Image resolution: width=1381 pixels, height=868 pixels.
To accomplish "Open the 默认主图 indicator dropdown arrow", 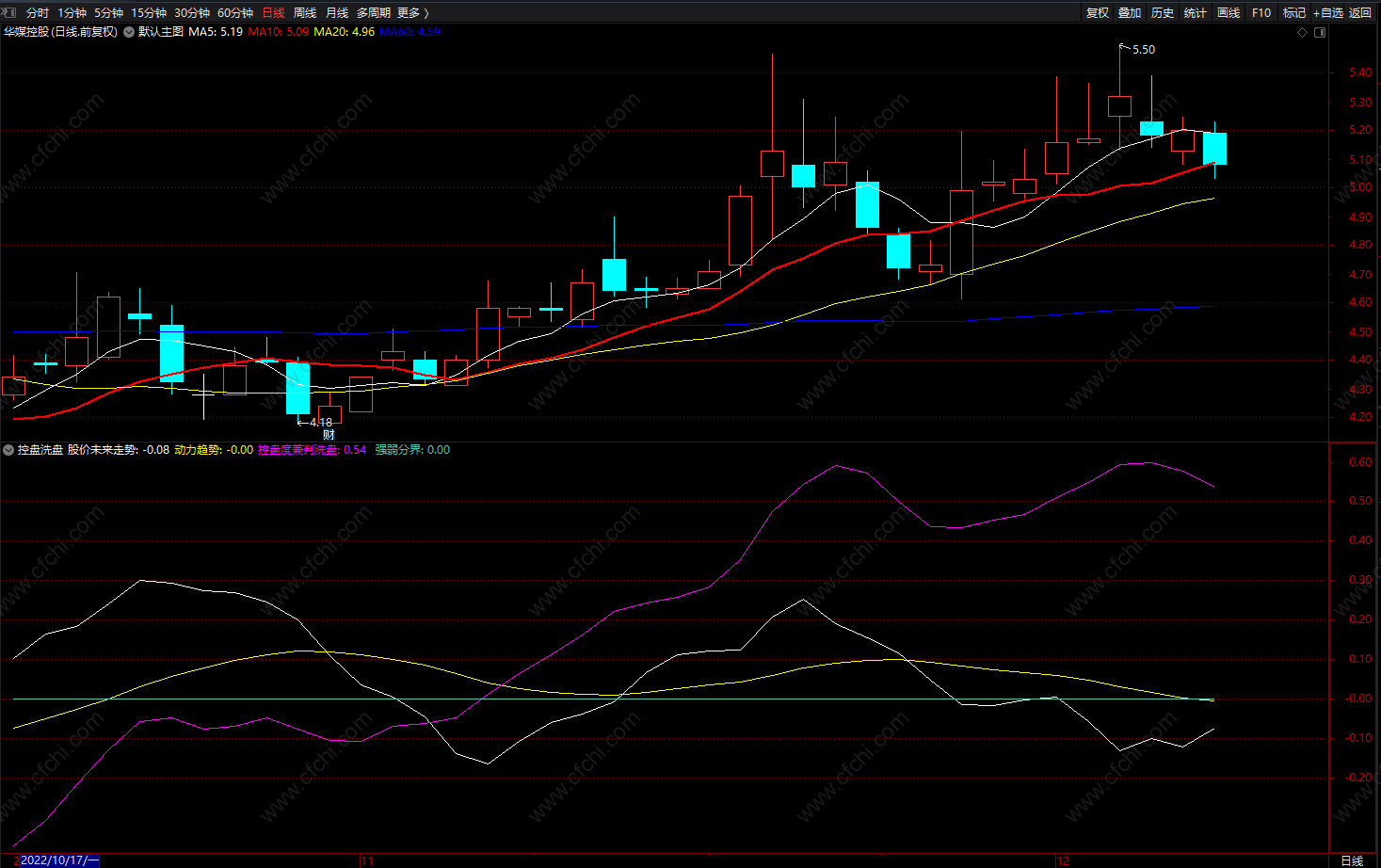I will tap(129, 32).
